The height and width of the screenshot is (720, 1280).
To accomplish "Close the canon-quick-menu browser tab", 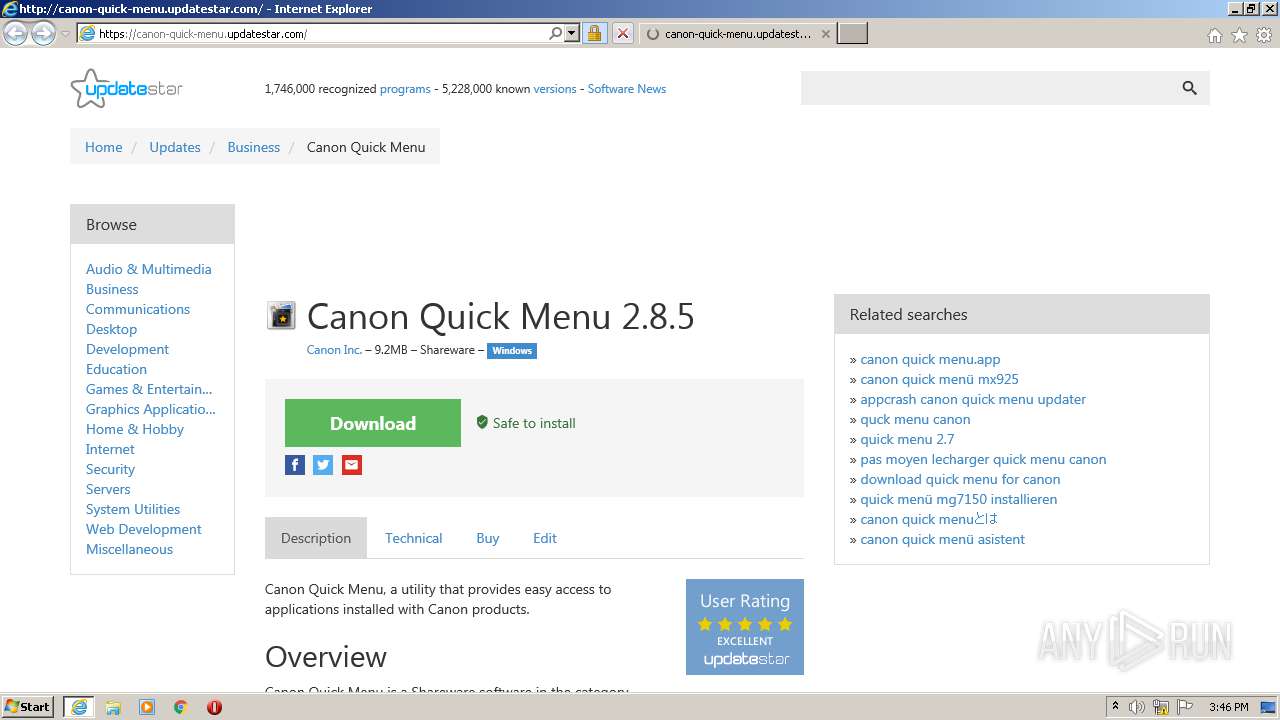I will [x=826, y=34].
